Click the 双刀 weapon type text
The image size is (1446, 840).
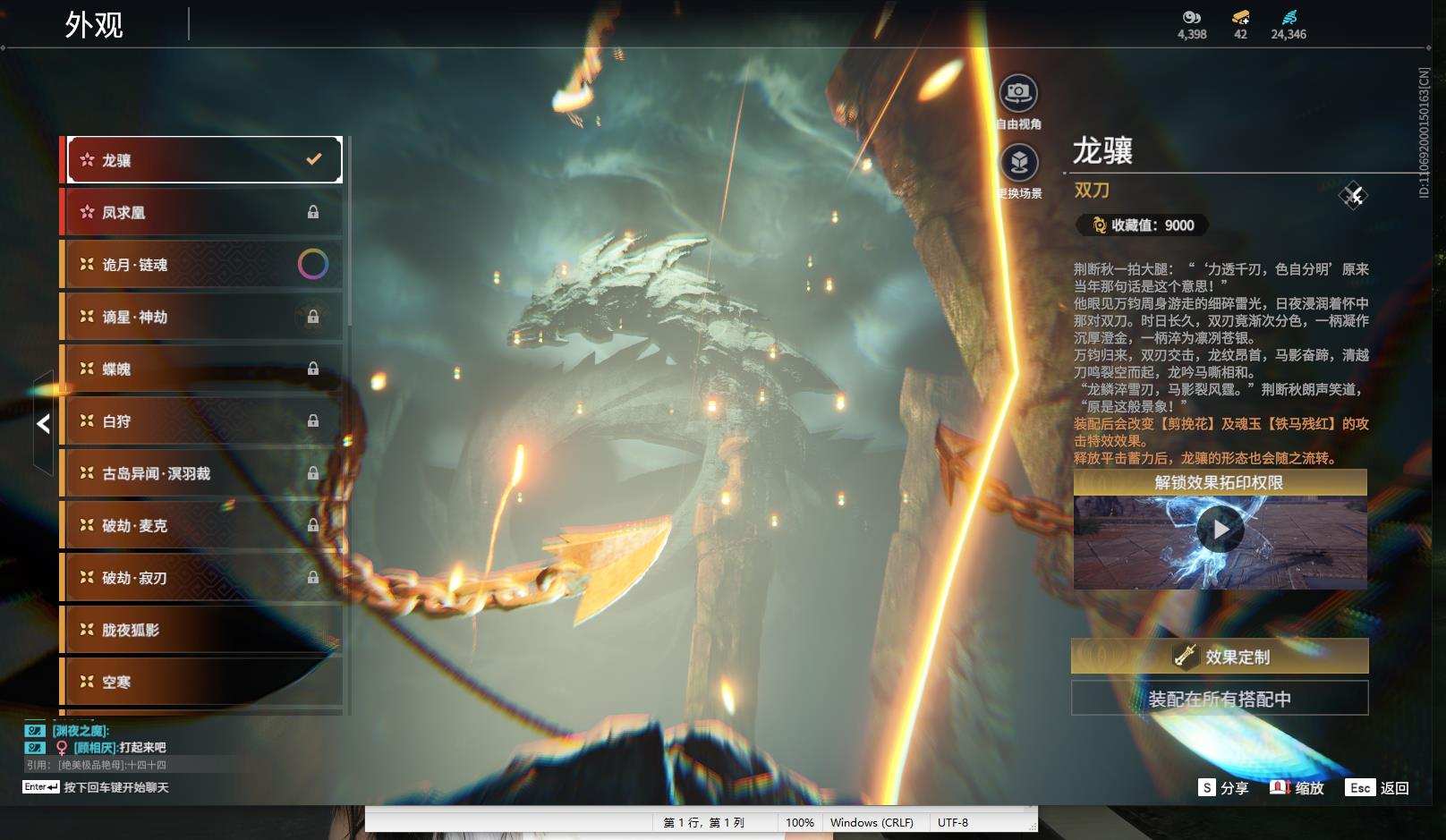click(x=1092, y=190)
